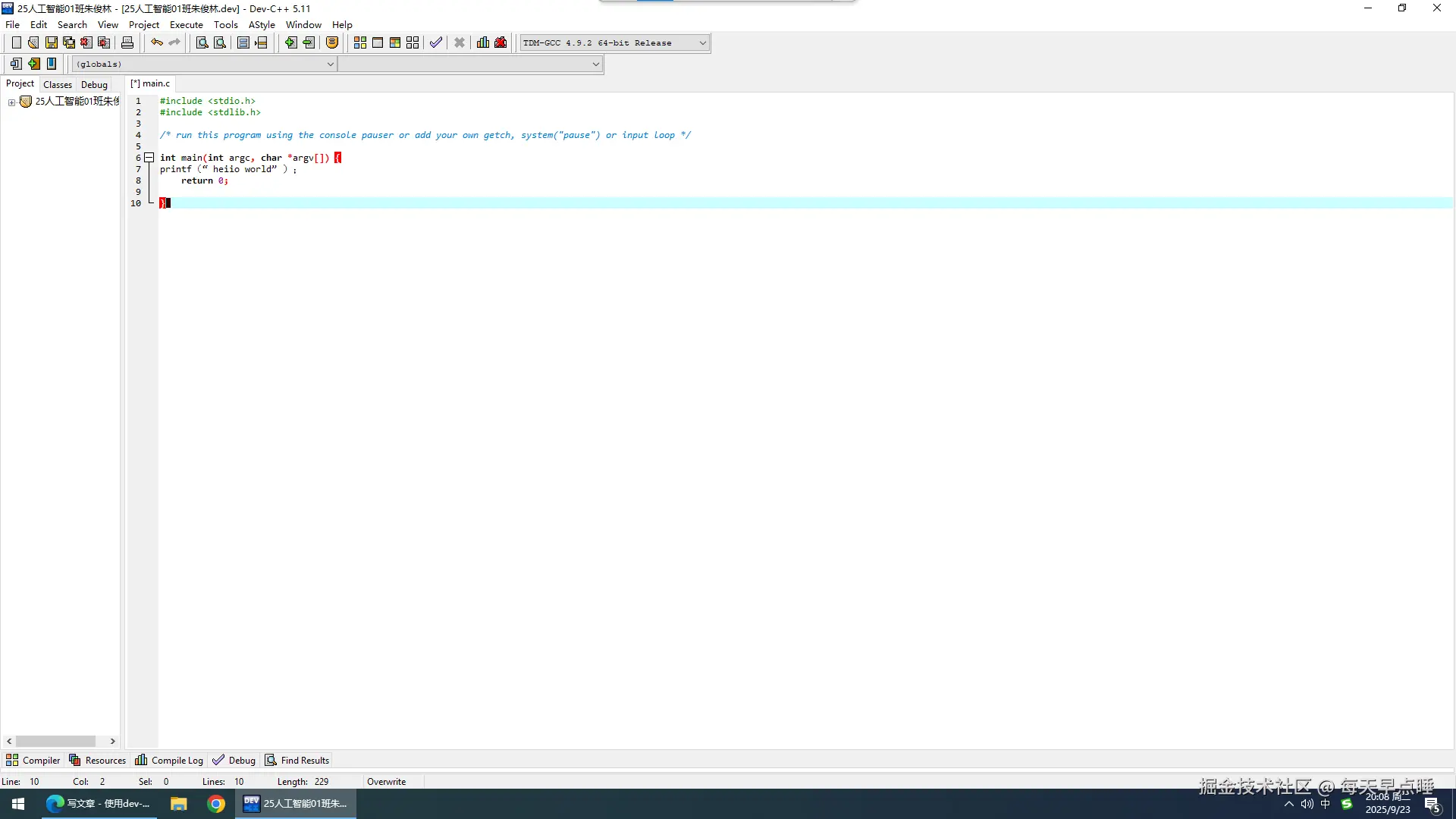This screenshot has width=1456, height=819.
Task: Click the Save file toolbar icon
Action: pyautogui.click(x=51, y=43)
